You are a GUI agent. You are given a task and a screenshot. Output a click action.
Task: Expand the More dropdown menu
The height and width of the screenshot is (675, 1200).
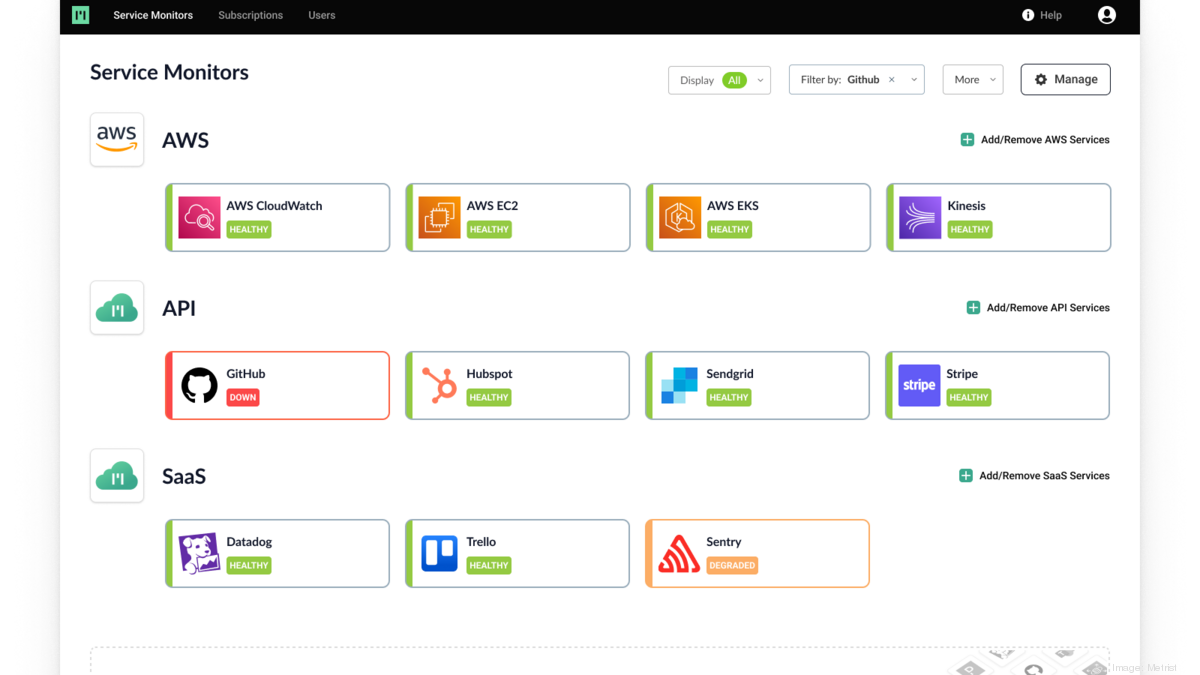coord(972,80)
